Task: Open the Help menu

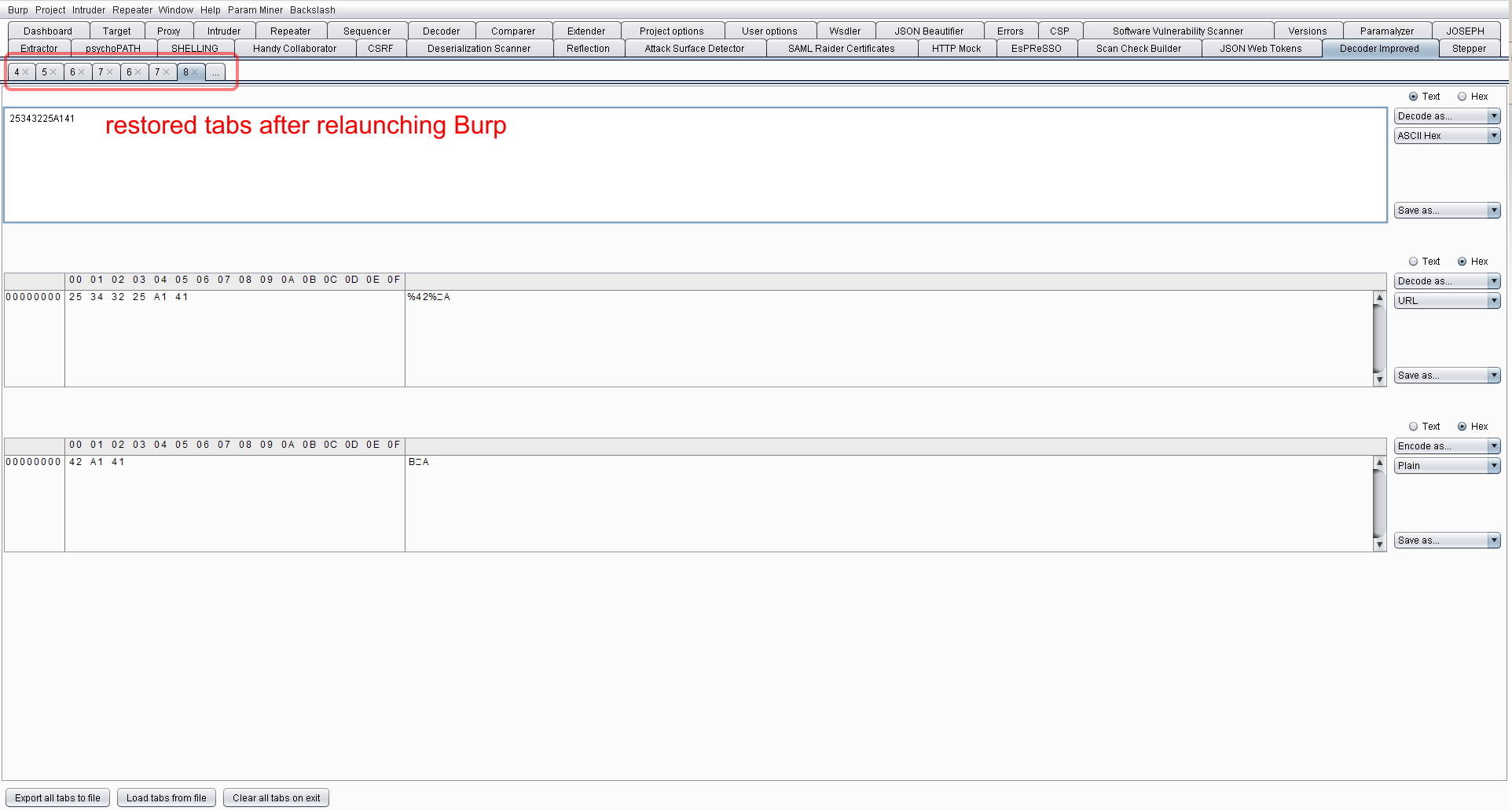Action: pos(211,10)
